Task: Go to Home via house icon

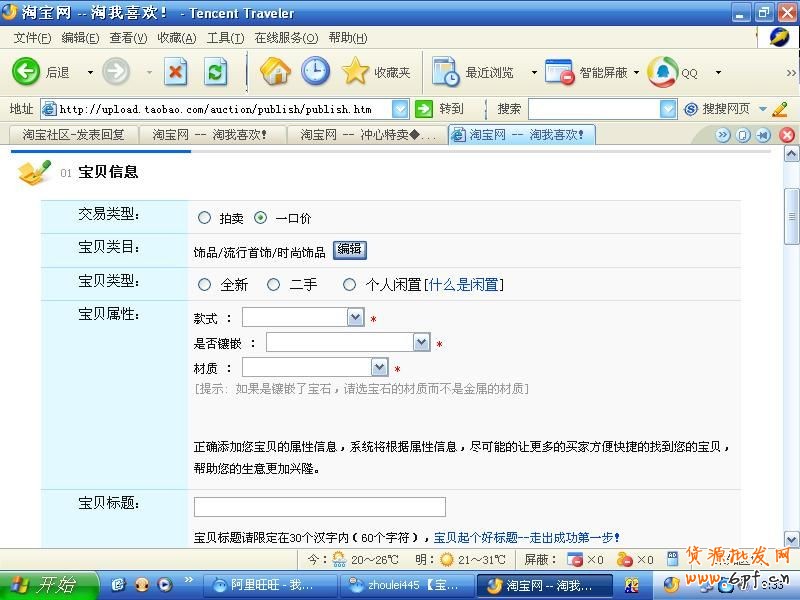Action: coord(275,72)
